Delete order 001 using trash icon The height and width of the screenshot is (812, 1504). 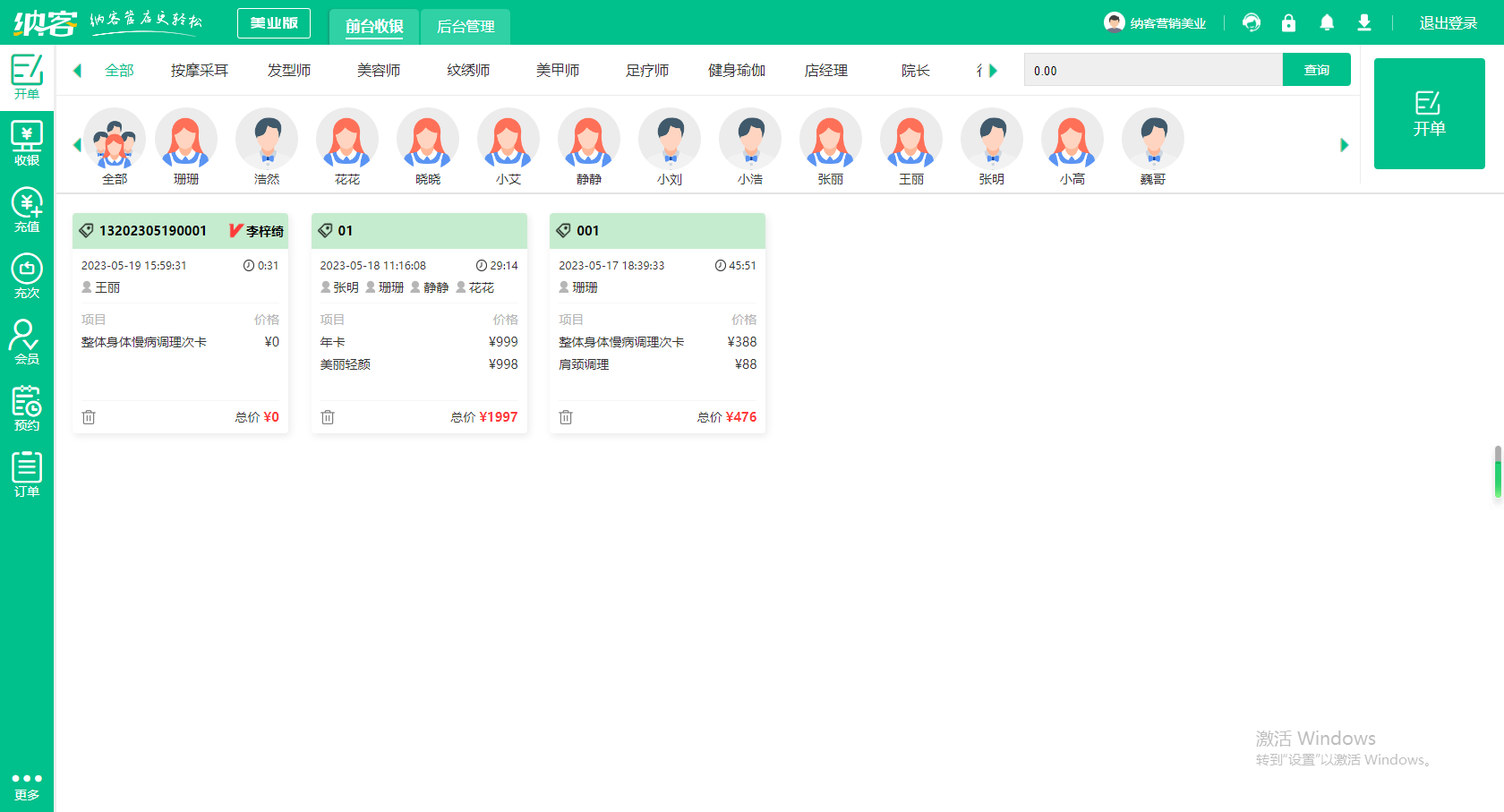[566, 417]
